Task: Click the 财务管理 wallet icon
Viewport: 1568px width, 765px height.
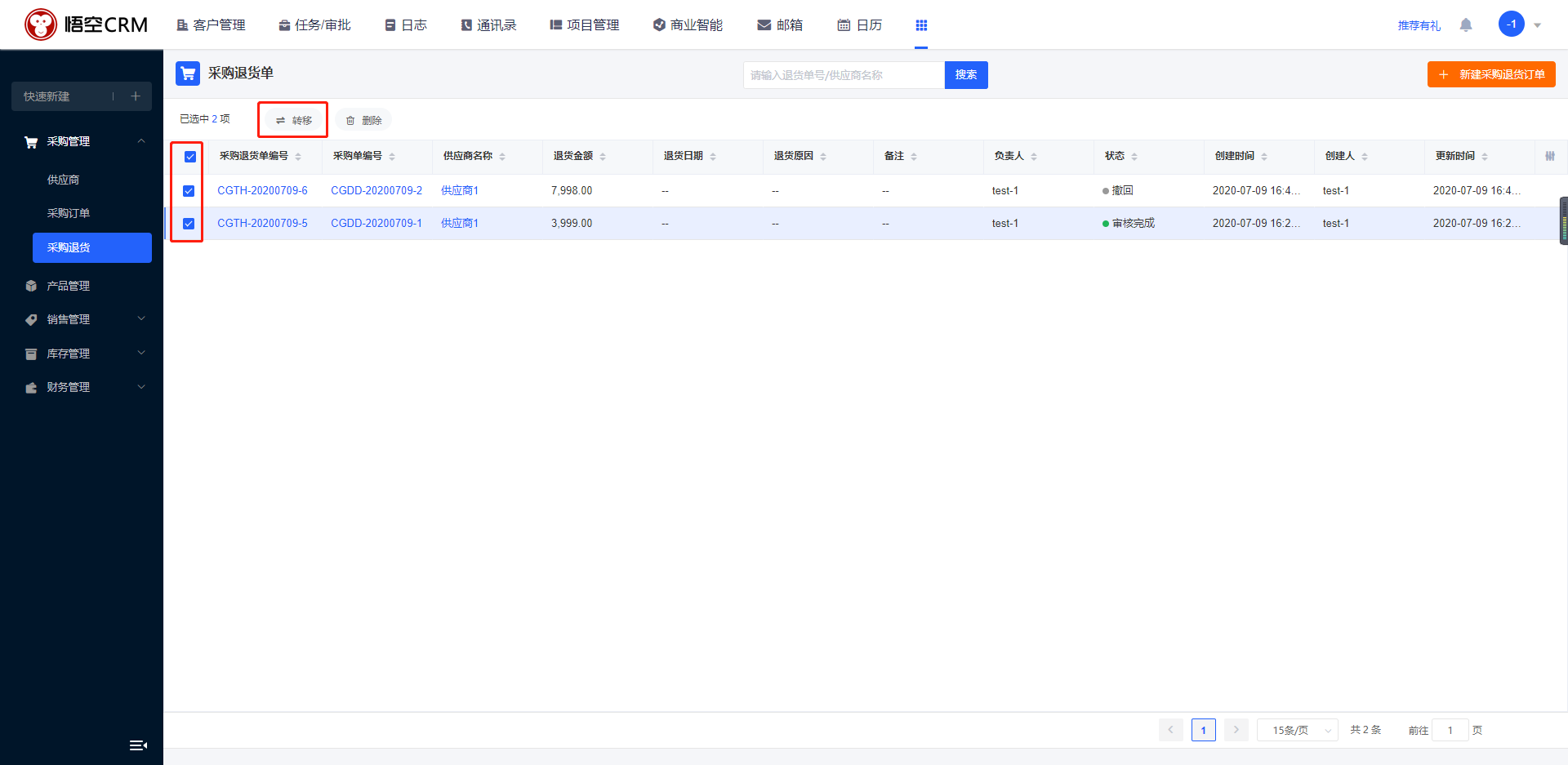Action: pyautogui.click(x=31, y=387)
